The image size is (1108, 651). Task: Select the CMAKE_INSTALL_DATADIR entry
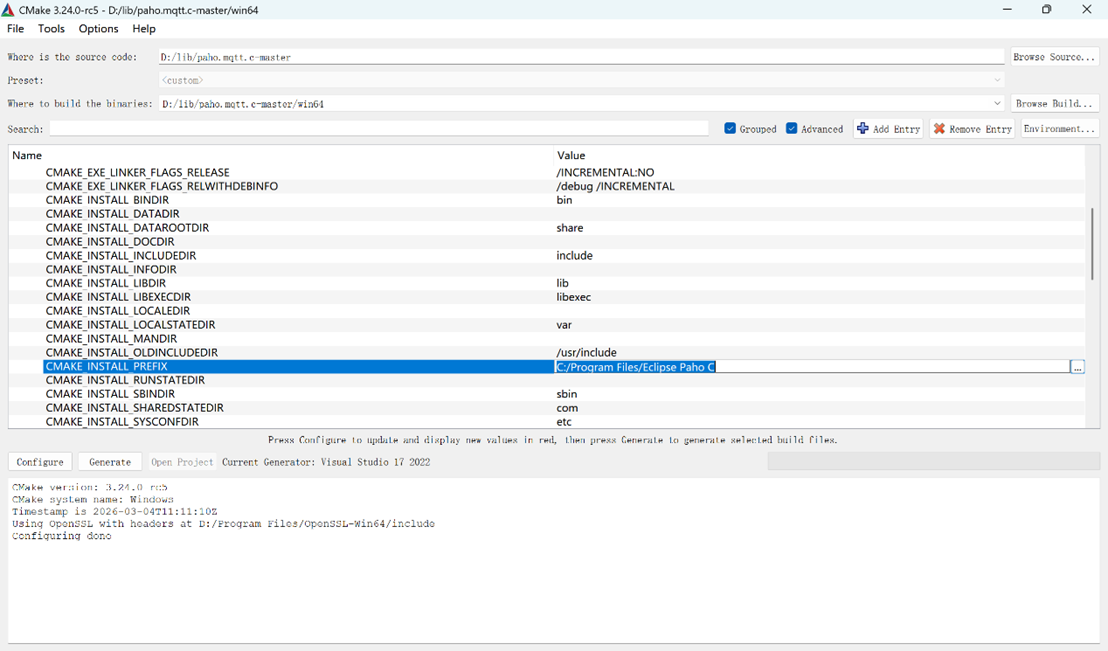coord(112,214)
